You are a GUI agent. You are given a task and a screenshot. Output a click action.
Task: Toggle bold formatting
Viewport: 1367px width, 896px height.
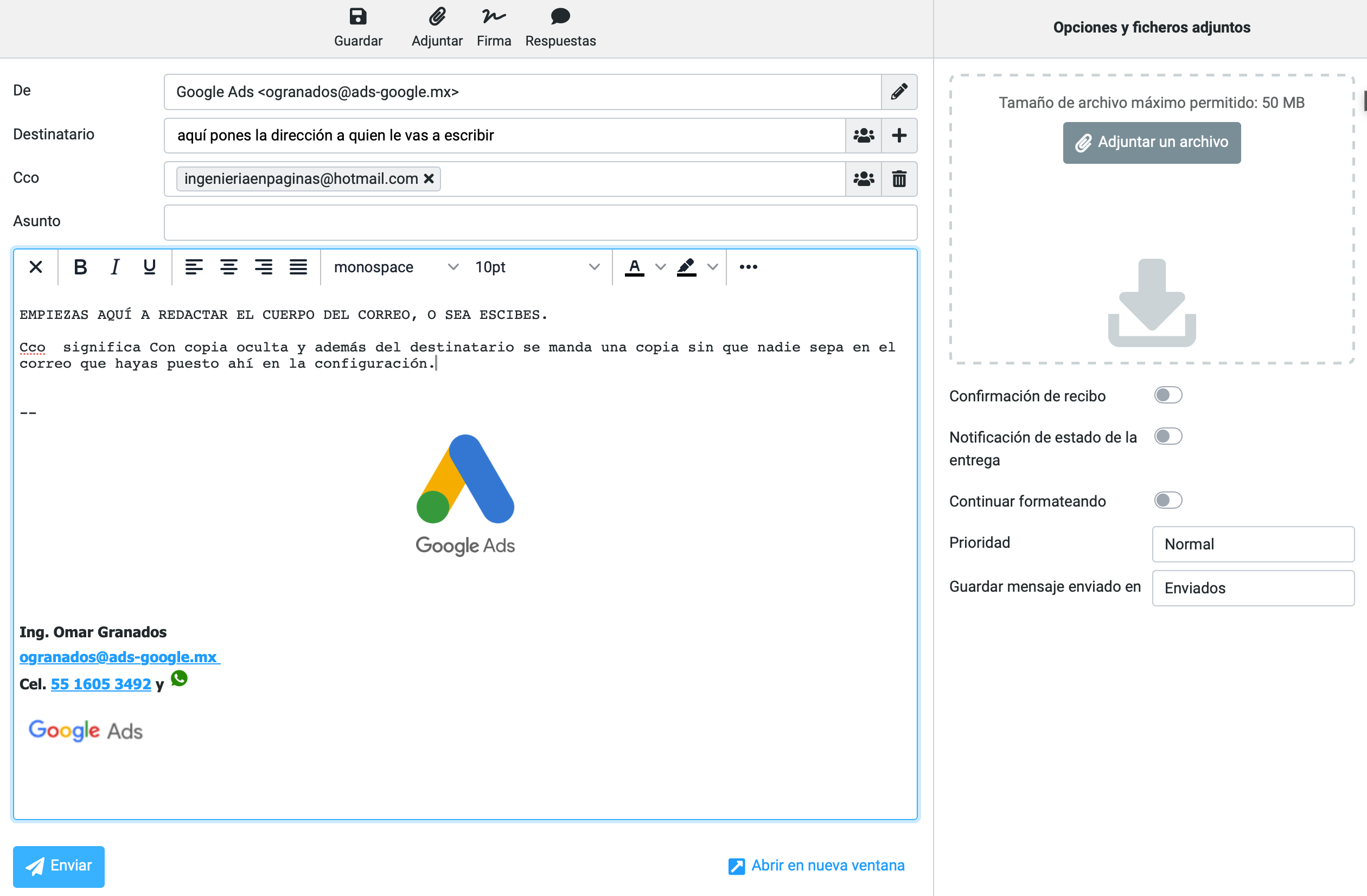80,267
